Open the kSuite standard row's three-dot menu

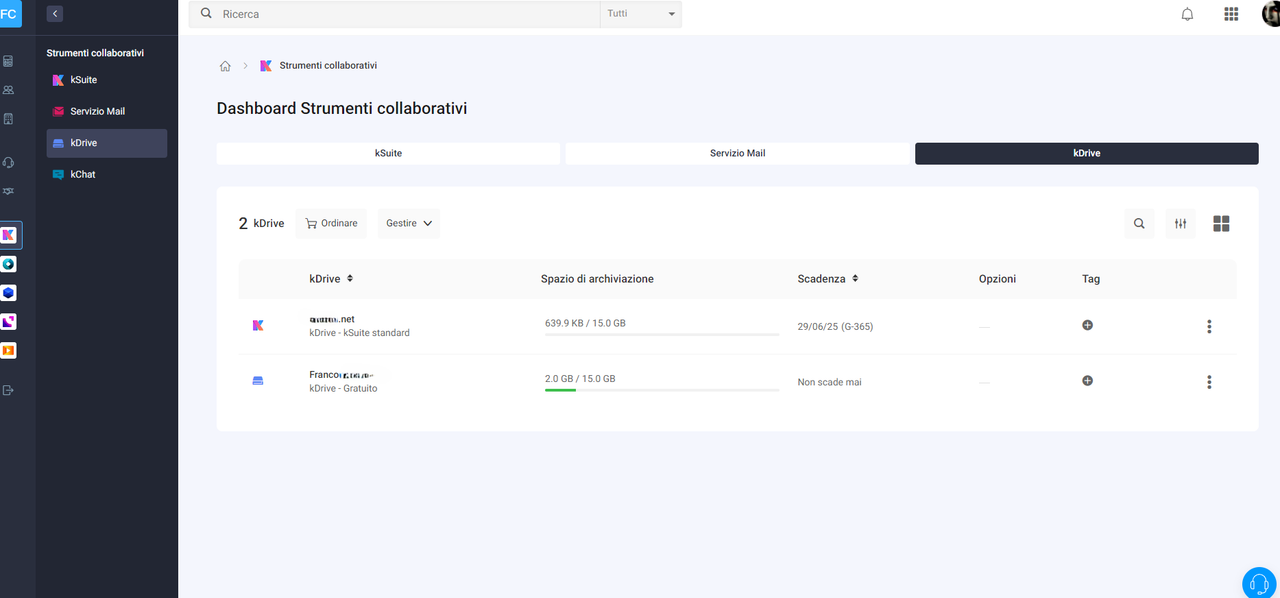[1209, 326]
